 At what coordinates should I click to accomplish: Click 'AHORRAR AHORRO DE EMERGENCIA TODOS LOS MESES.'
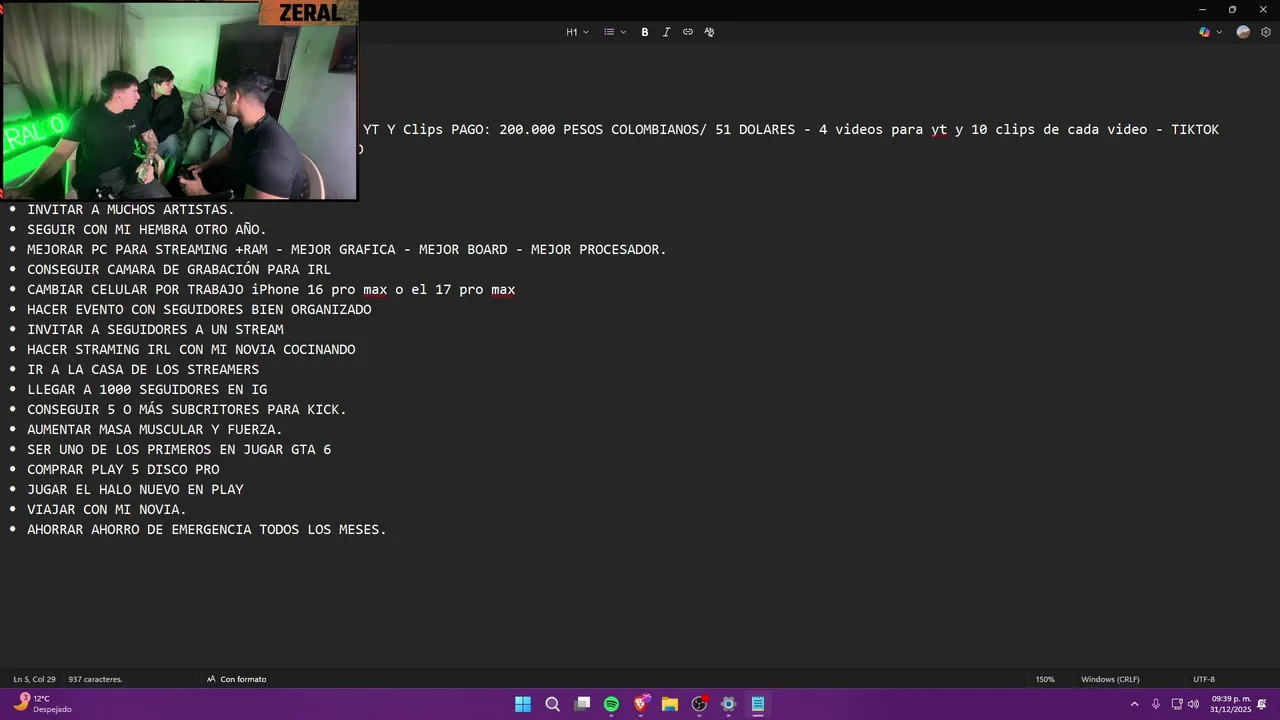click(207, 529)
